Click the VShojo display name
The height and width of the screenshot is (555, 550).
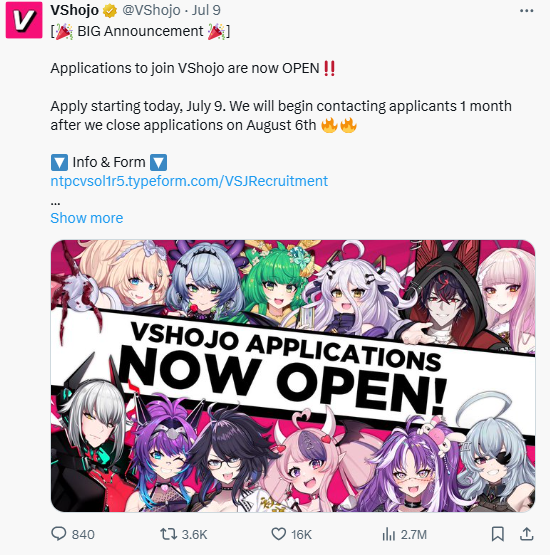click(x=75, y=10)
